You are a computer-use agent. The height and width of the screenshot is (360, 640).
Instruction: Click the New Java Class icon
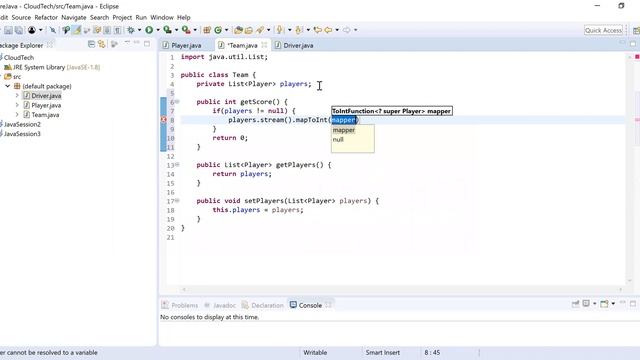pos(218,30)
